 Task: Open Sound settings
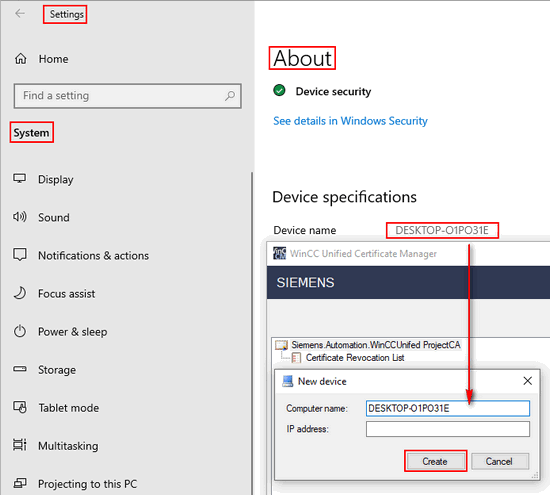(54, 218)
